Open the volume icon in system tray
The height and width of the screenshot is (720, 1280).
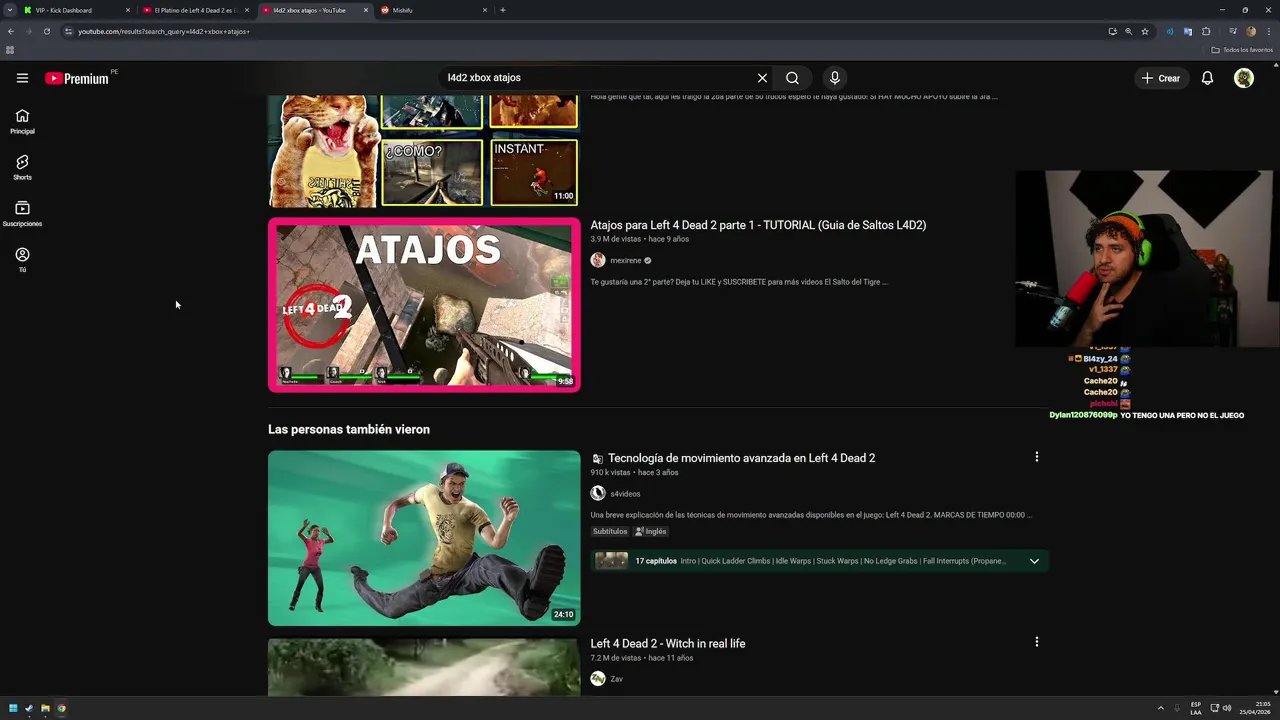click(x=1227, y=708)
